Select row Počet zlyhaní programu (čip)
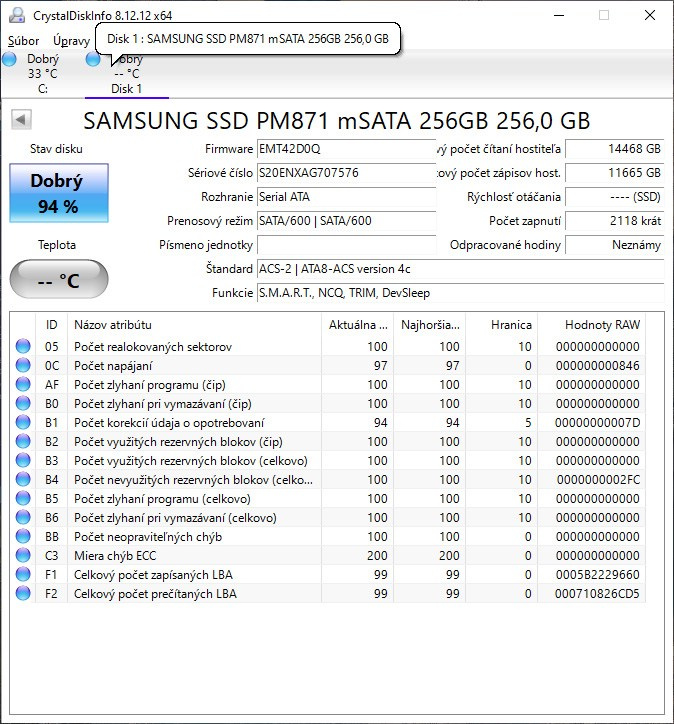The image size is (674, 724). click(328, 384)
